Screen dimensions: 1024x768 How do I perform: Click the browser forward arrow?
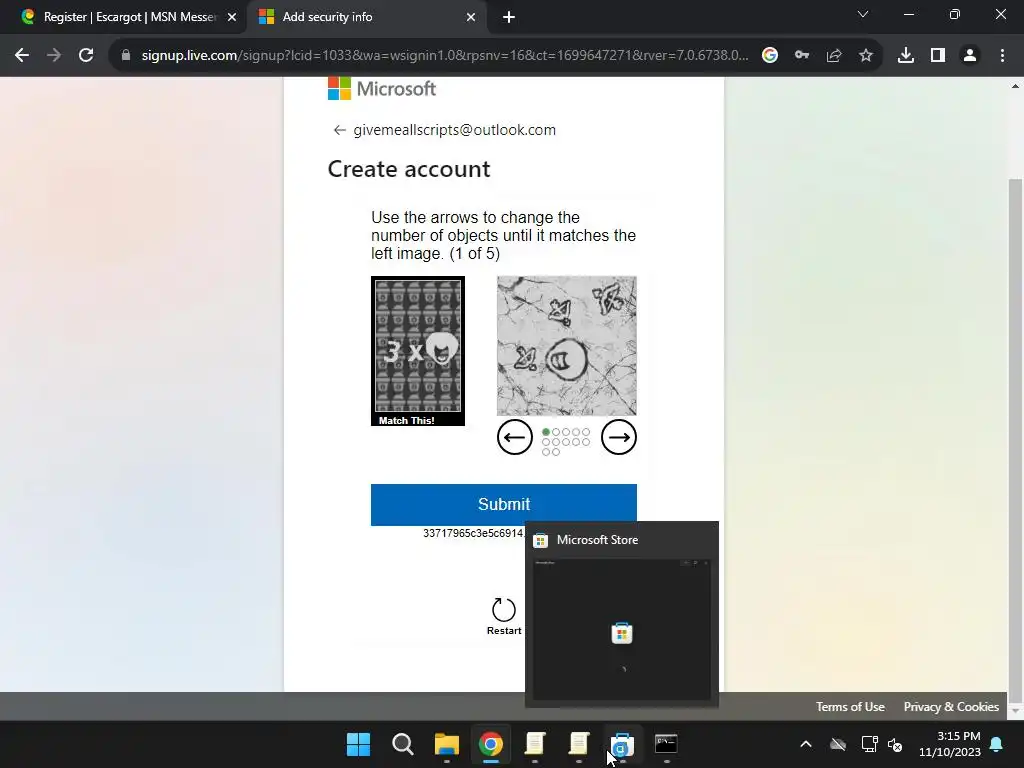pyautogui.click(x=54, y=56)
